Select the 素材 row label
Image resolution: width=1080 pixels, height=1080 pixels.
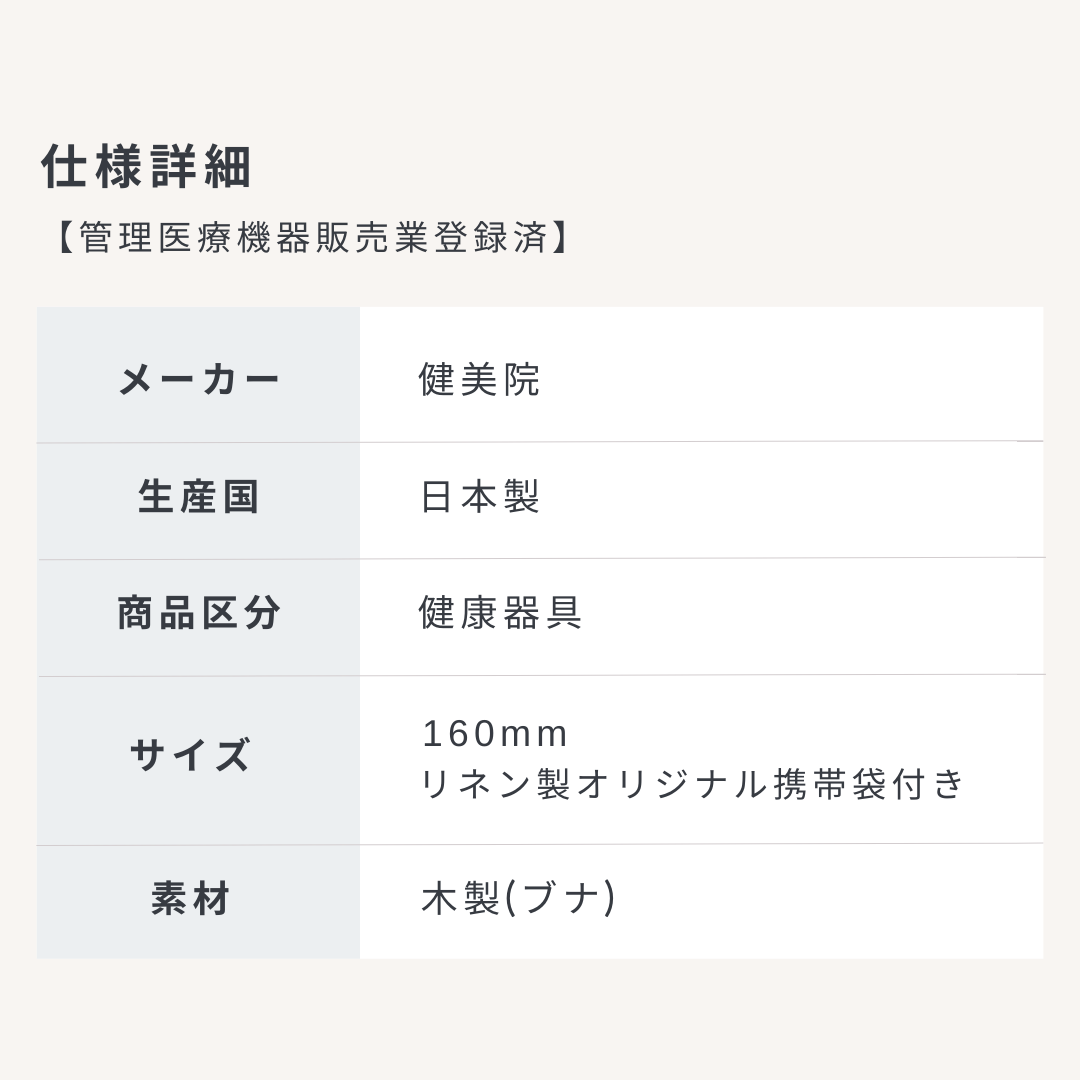tap(190, 899)
